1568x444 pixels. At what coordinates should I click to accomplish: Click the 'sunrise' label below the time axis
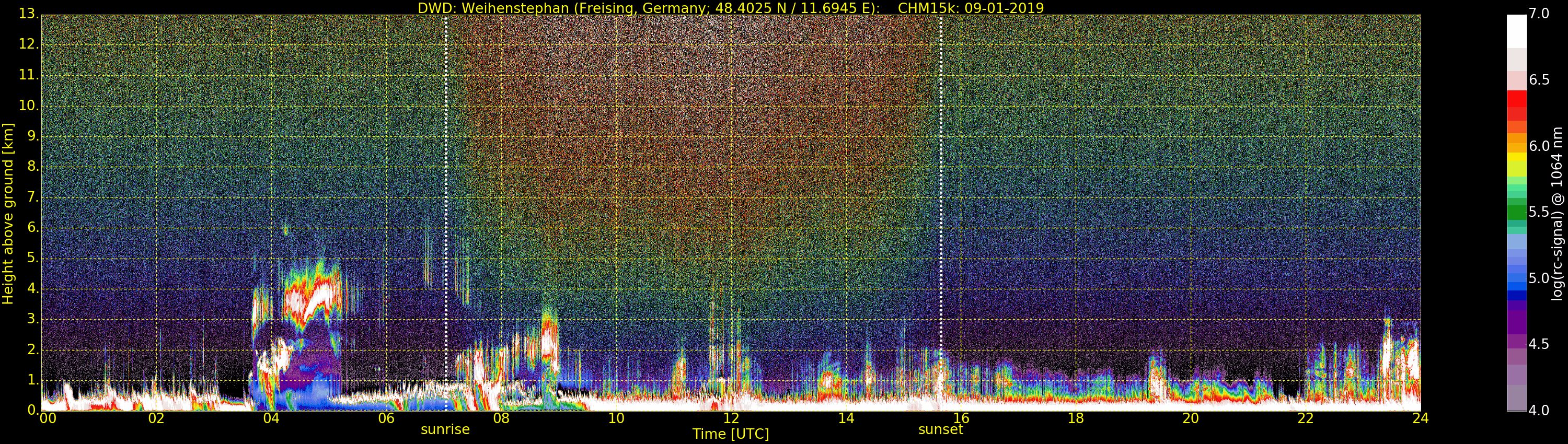tap(445, 429)
